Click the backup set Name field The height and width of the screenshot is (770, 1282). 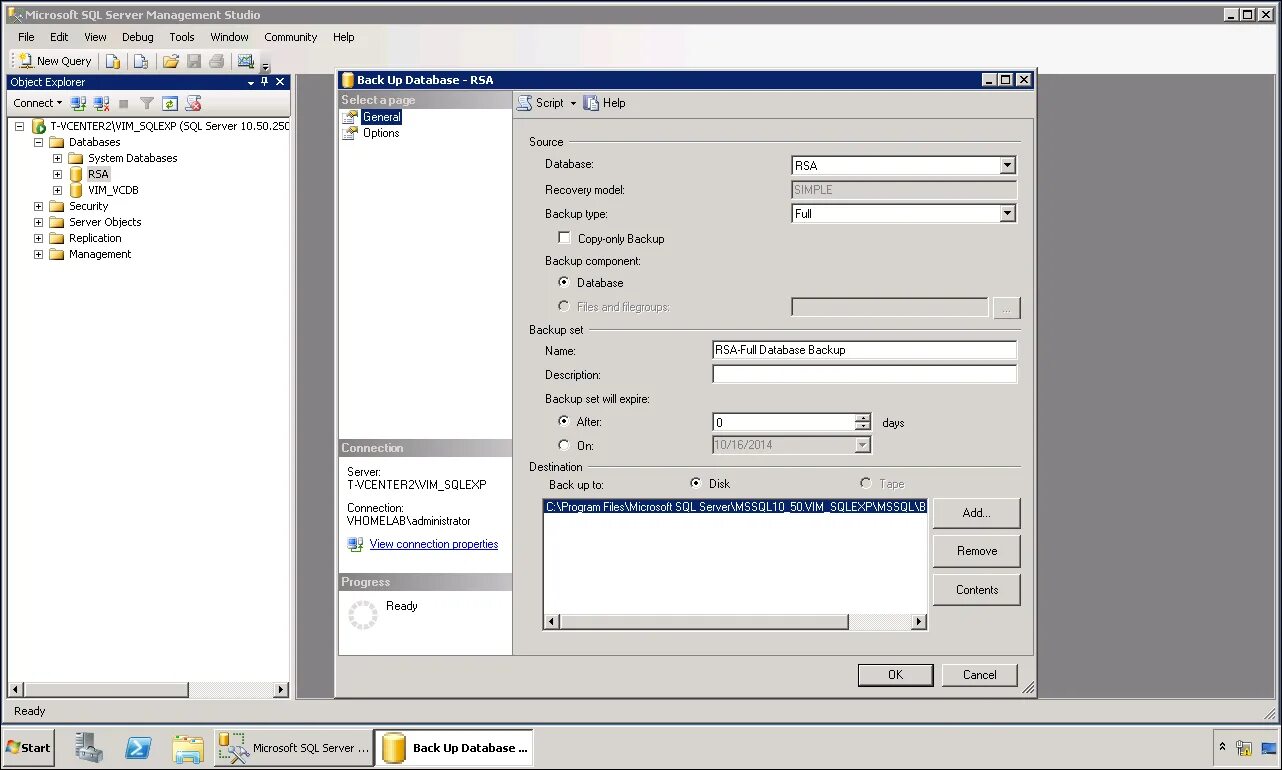864,350
